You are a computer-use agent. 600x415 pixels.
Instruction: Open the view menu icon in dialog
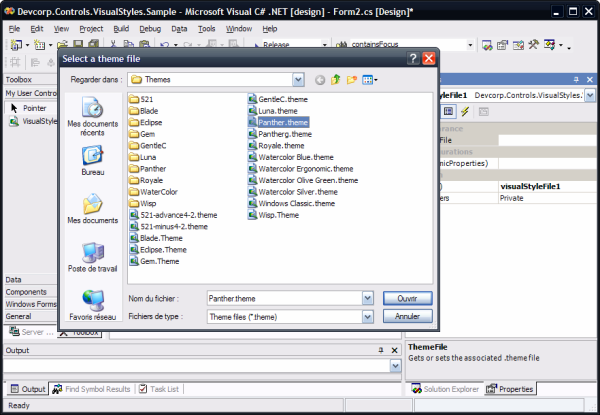pos(370,80)
